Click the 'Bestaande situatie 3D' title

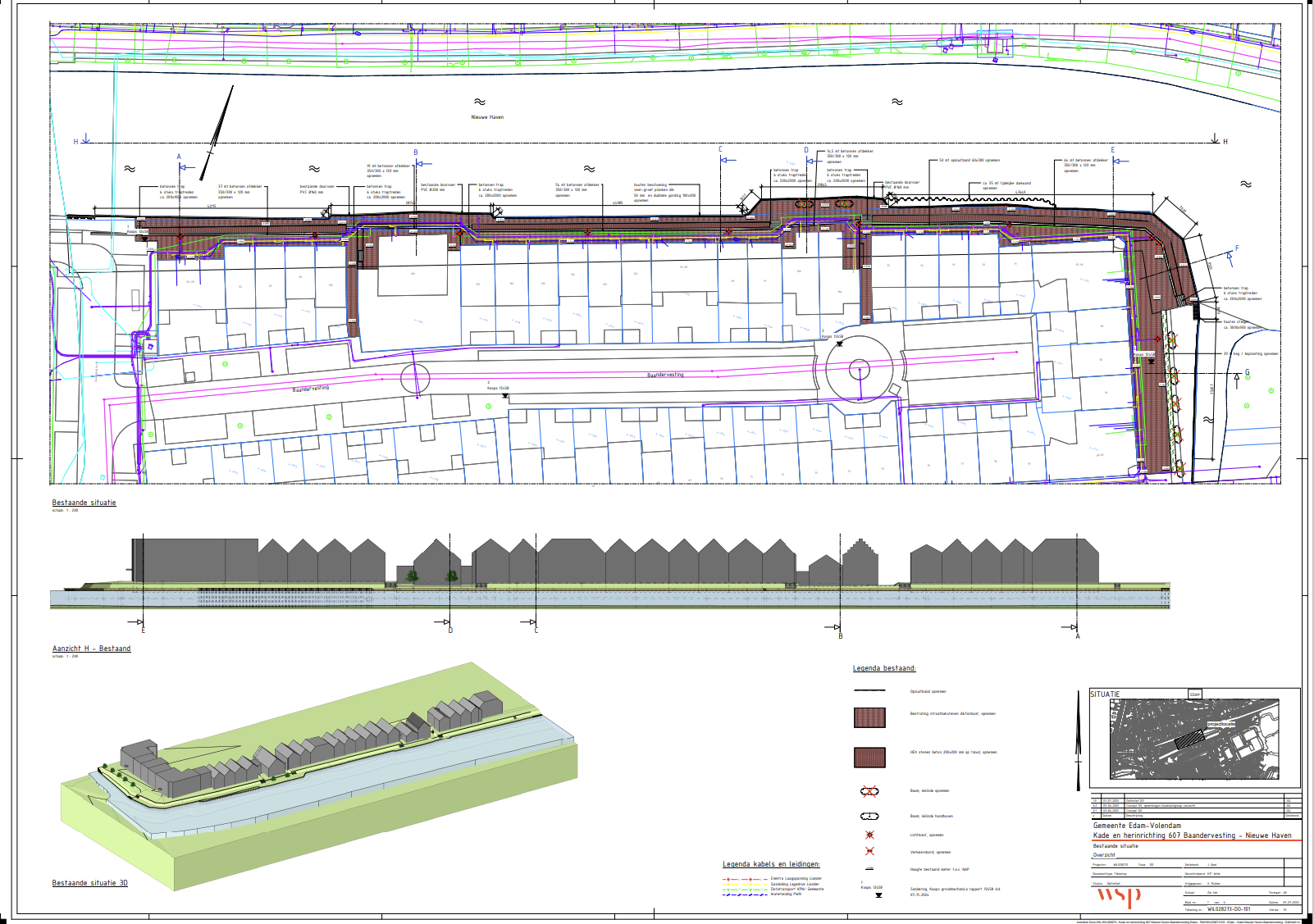click(90, 883)
